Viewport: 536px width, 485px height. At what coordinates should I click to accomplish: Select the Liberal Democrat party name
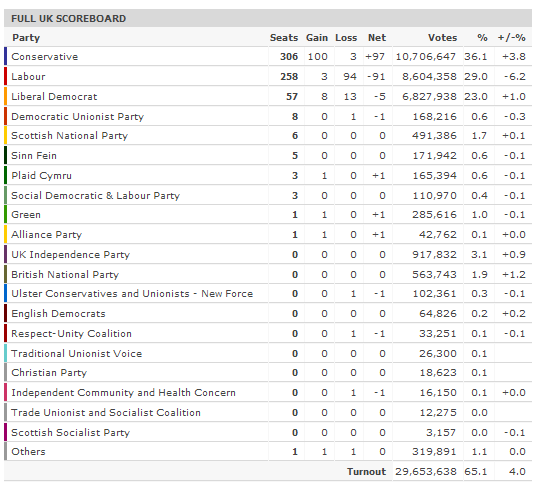54,97
